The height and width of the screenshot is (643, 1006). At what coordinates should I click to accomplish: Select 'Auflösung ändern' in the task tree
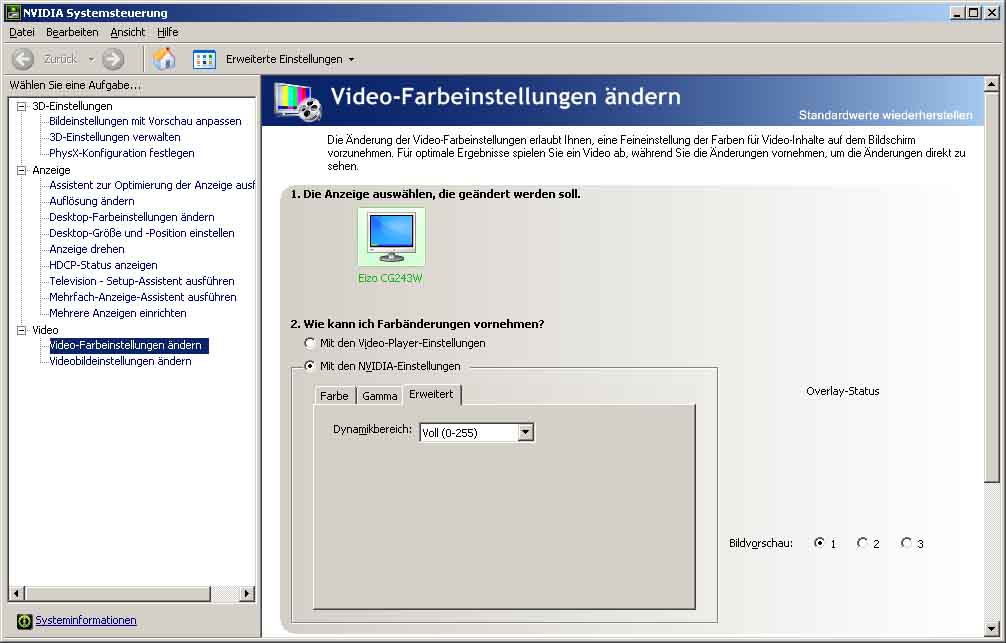(92, 201)
